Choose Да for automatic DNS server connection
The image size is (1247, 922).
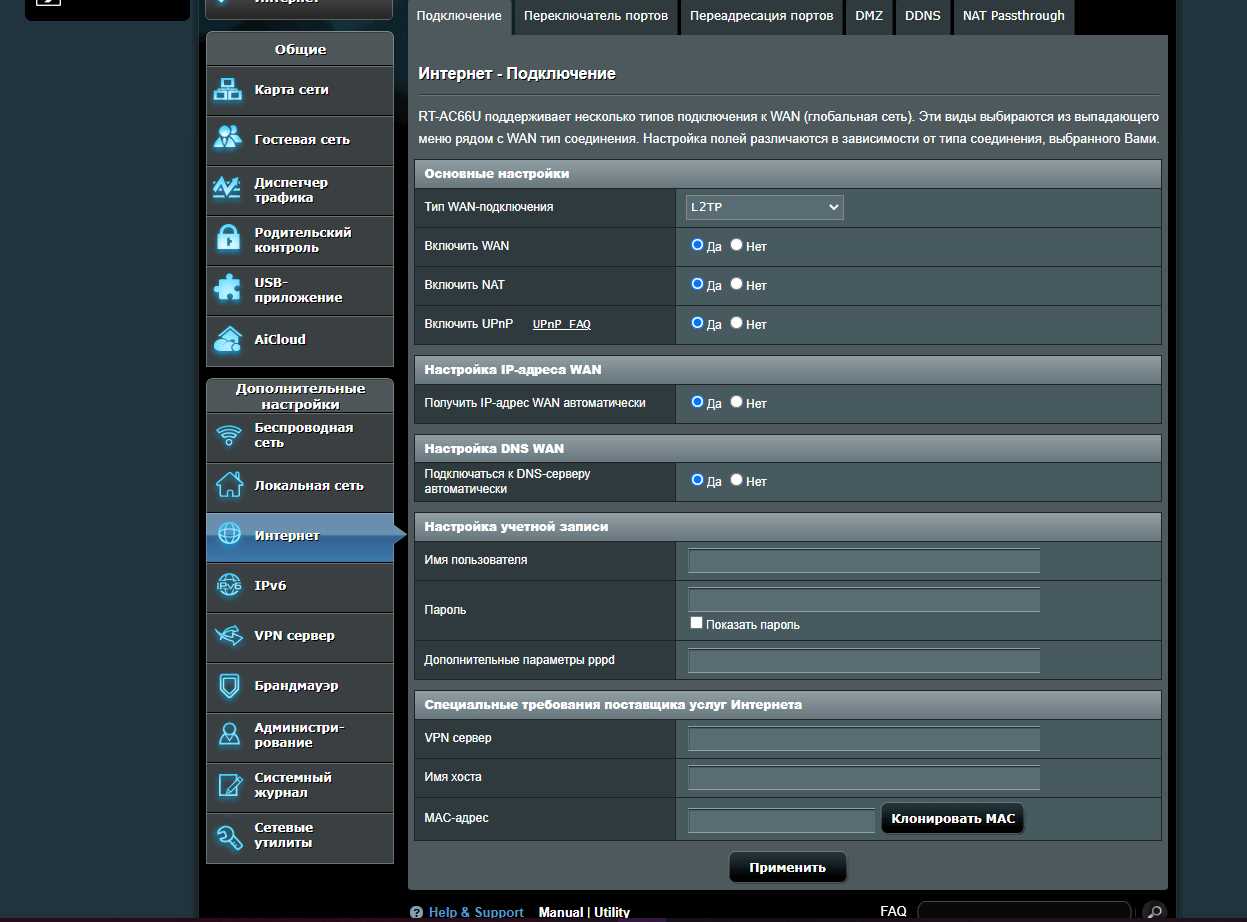tap(698, 480)
